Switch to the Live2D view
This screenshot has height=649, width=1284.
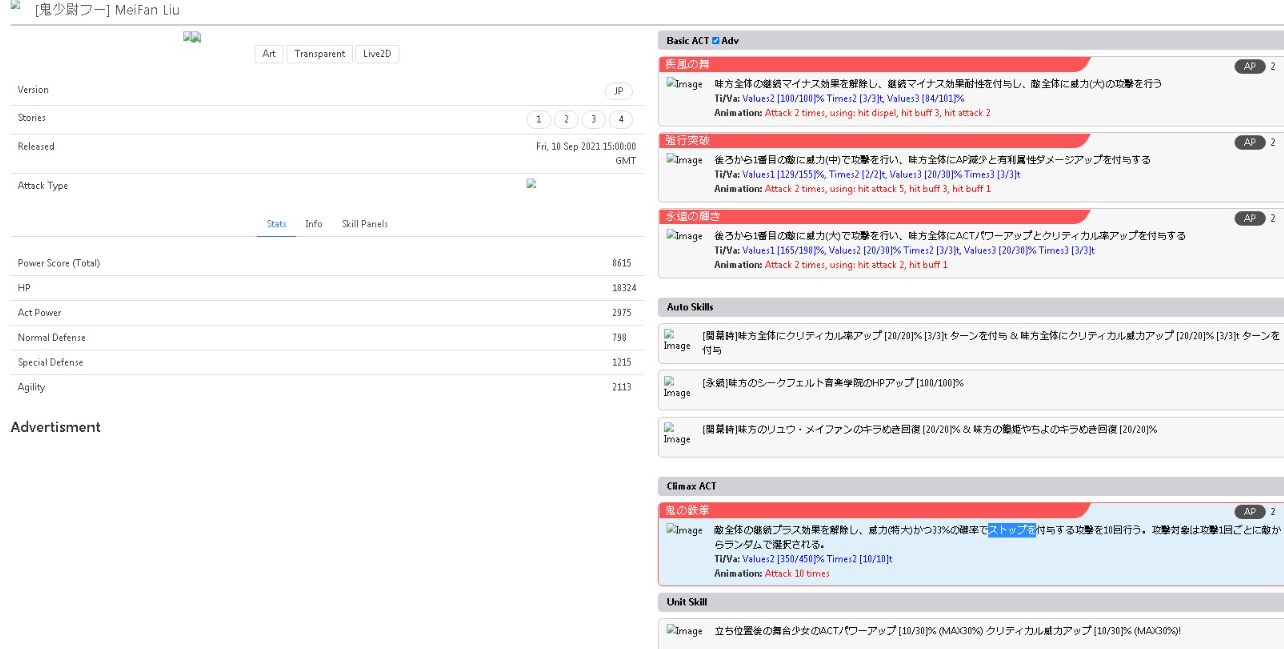pyautogui.click(x=377, y=54)
